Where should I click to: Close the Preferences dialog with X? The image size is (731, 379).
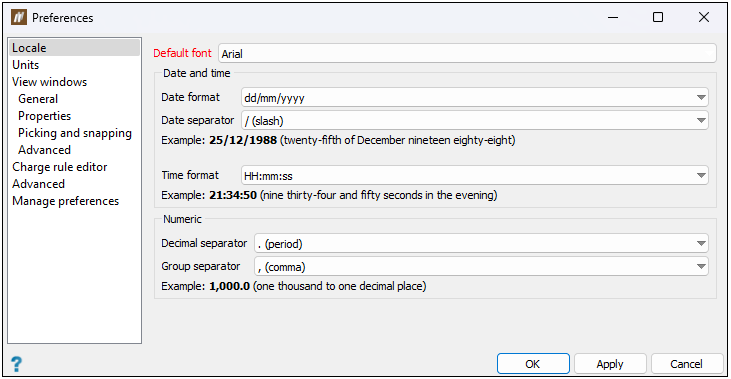pos(703,17)
